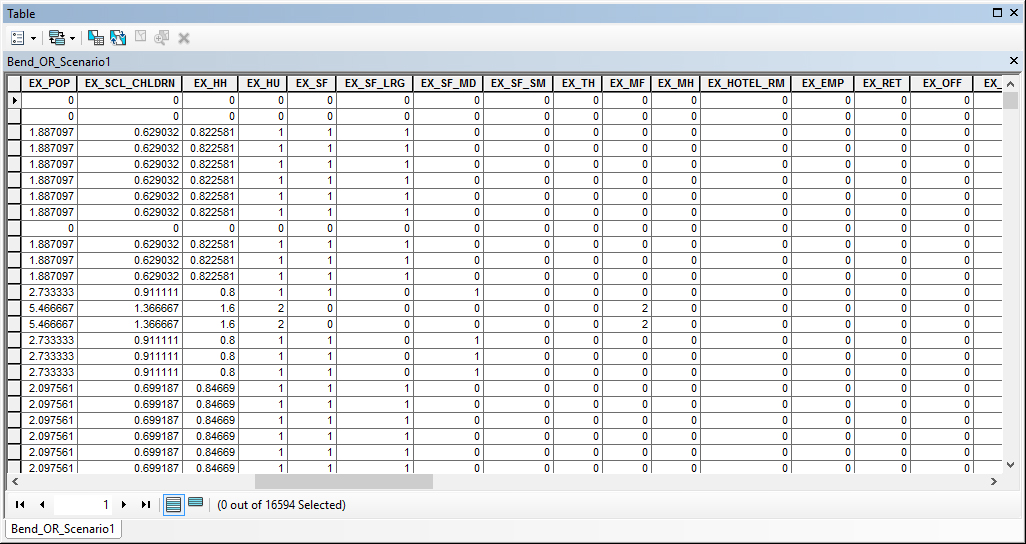Click the EX_RET column header
The image size is (1026, 544).
(882, 83)
